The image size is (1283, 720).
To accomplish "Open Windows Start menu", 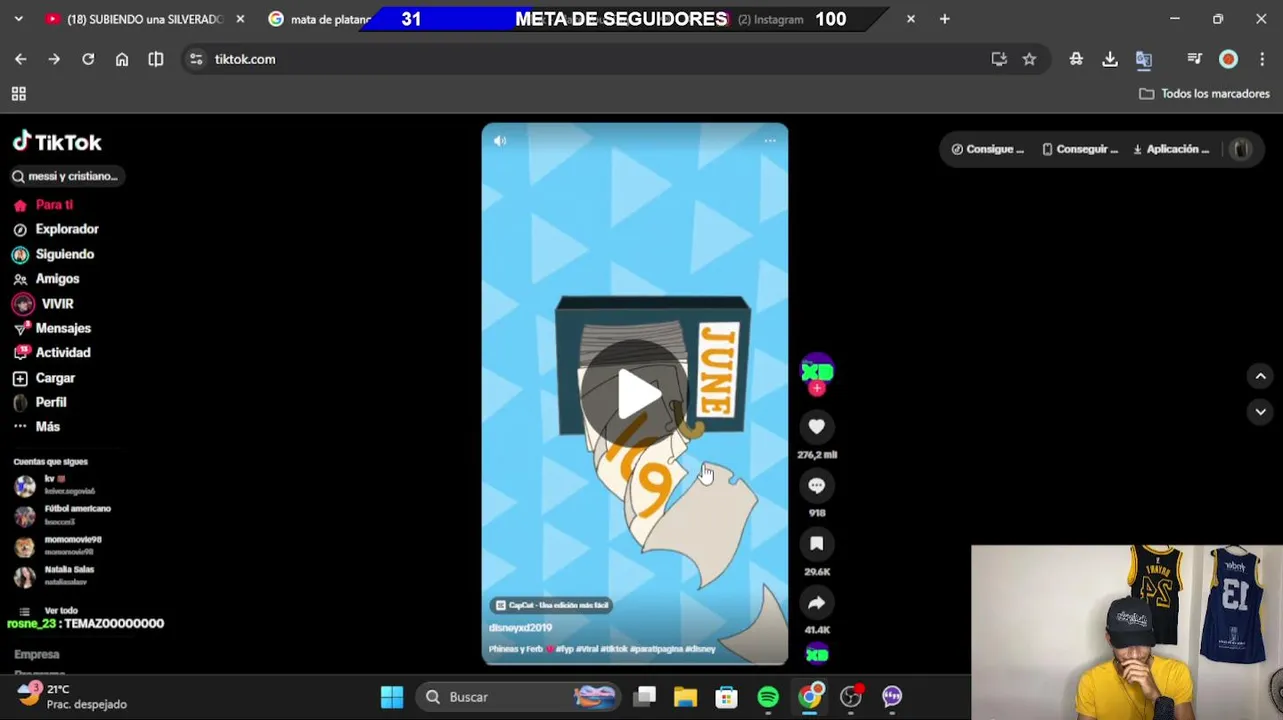I will coord(392,697).
